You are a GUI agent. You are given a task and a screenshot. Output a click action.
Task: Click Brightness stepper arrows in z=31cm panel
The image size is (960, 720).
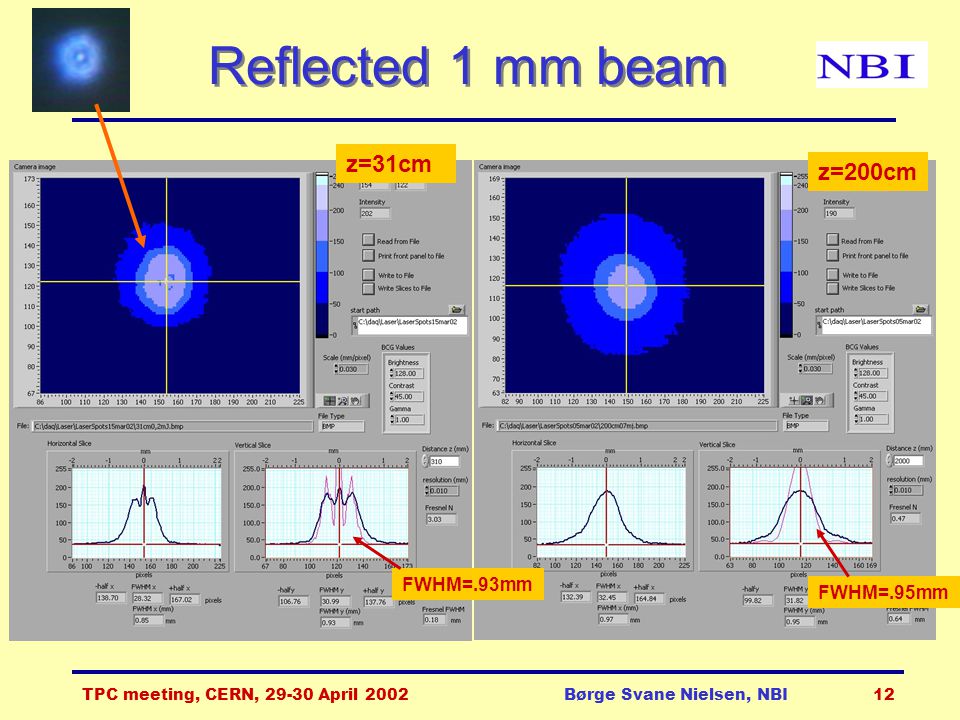392,373
